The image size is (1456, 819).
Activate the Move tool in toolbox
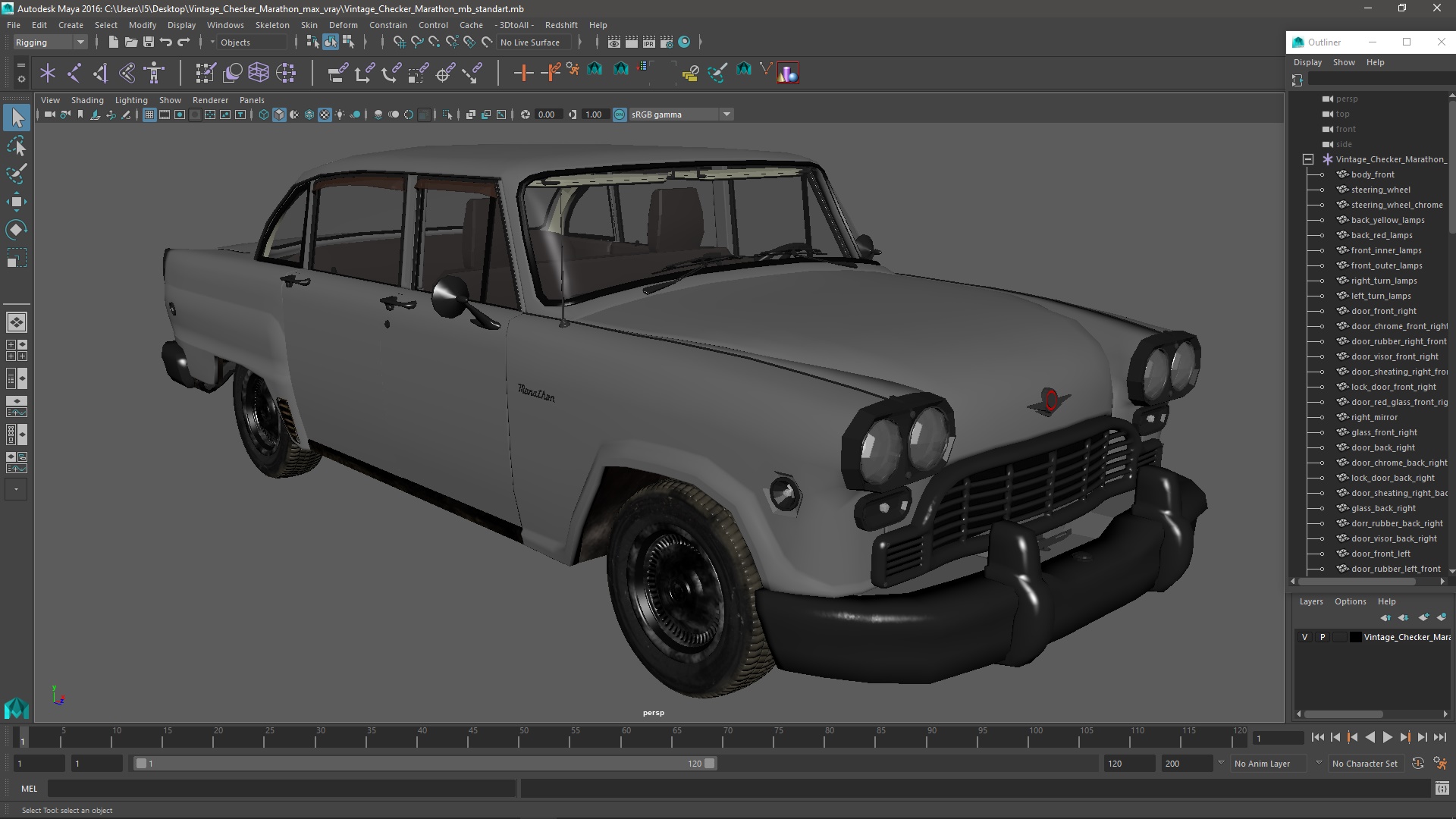tap(17, 202)
